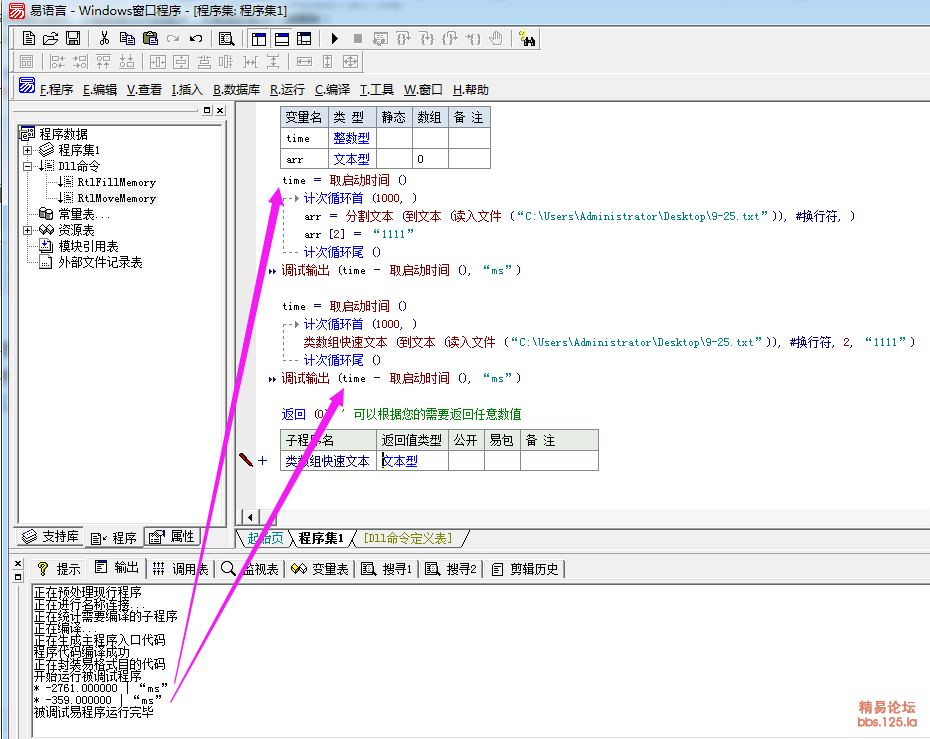The width and height of the screenshot is (930, 739).
Task: Switch to the 属性 panel tab
Action: (172, 537)
